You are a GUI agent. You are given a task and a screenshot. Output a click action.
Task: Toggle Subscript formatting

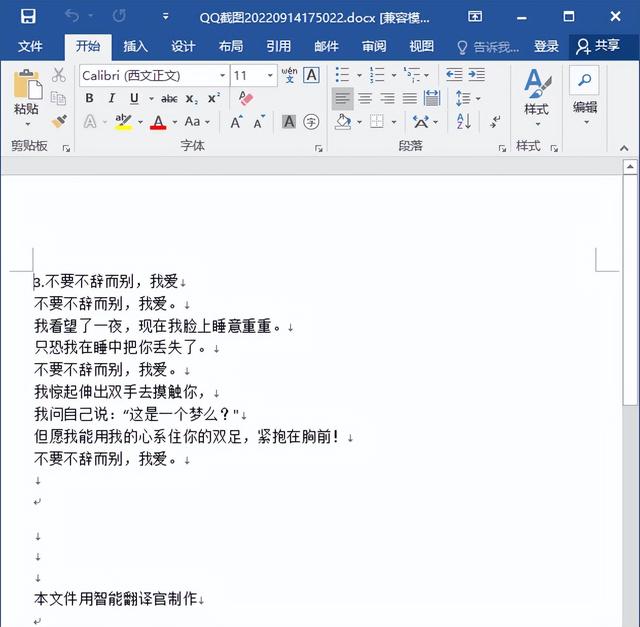(191, 98)
